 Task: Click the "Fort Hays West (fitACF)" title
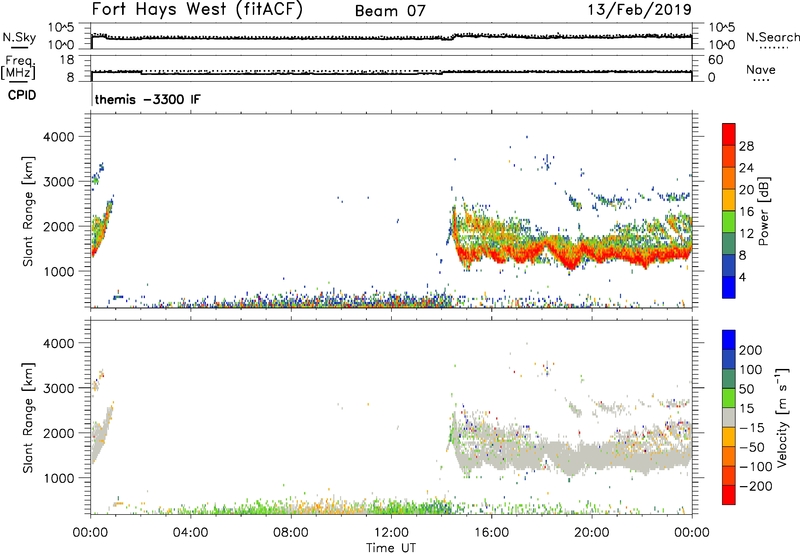coord(197,10)
